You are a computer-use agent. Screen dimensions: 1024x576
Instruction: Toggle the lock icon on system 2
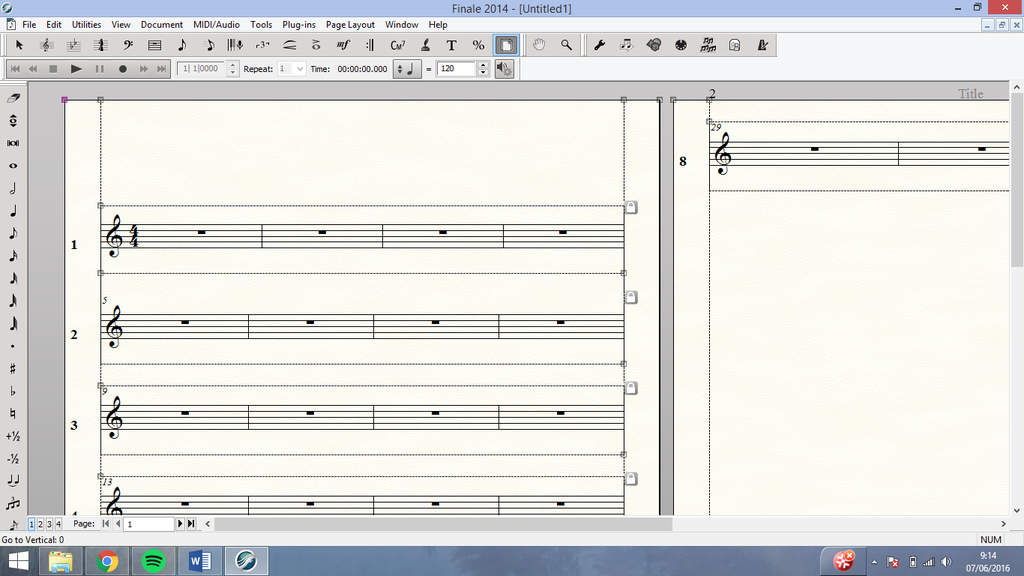(x=631, y=298)
